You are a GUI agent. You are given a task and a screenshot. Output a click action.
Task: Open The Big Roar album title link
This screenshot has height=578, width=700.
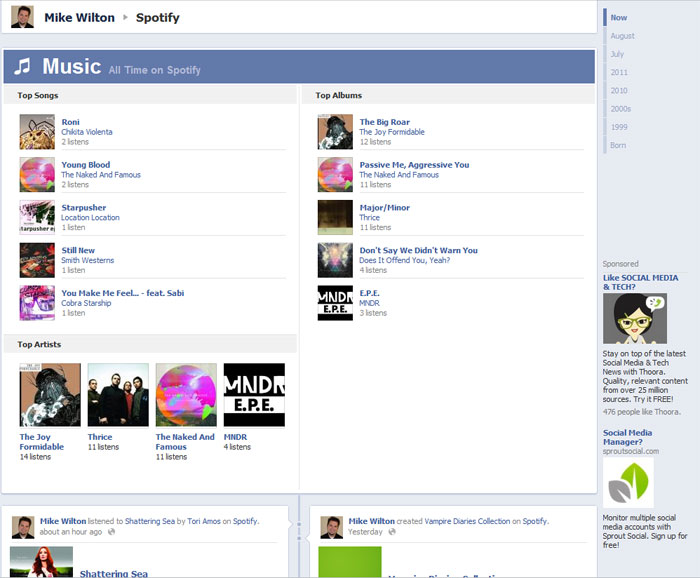pyautogui.click(x=385, y=122)
